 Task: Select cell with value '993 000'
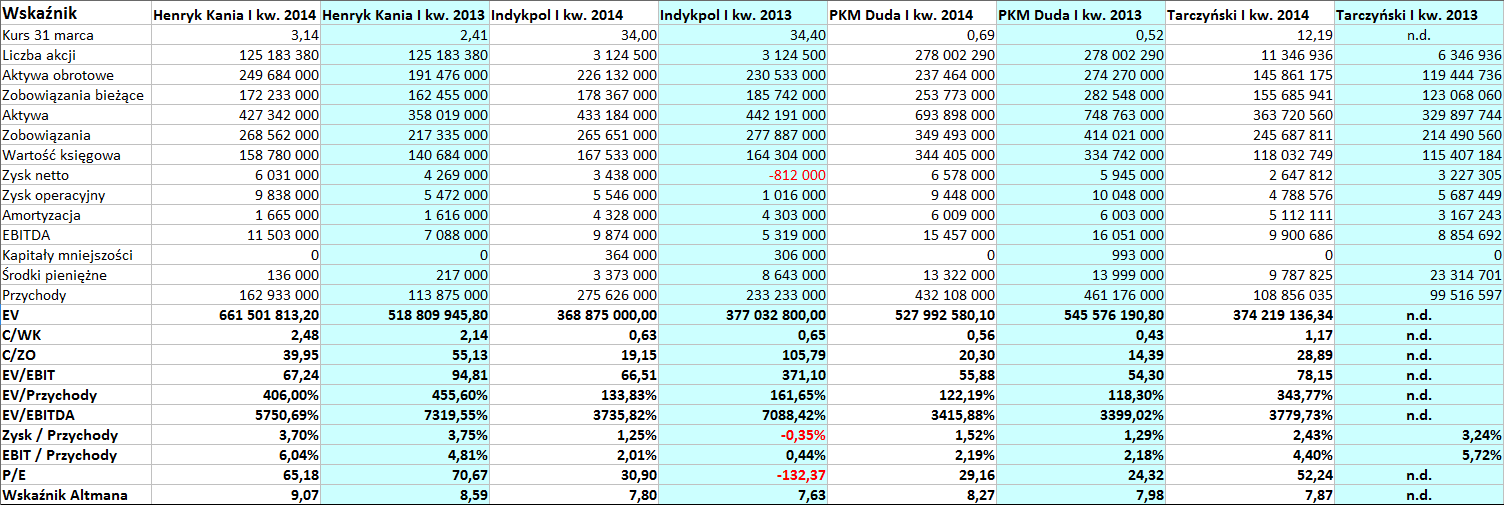(1081, 255)
